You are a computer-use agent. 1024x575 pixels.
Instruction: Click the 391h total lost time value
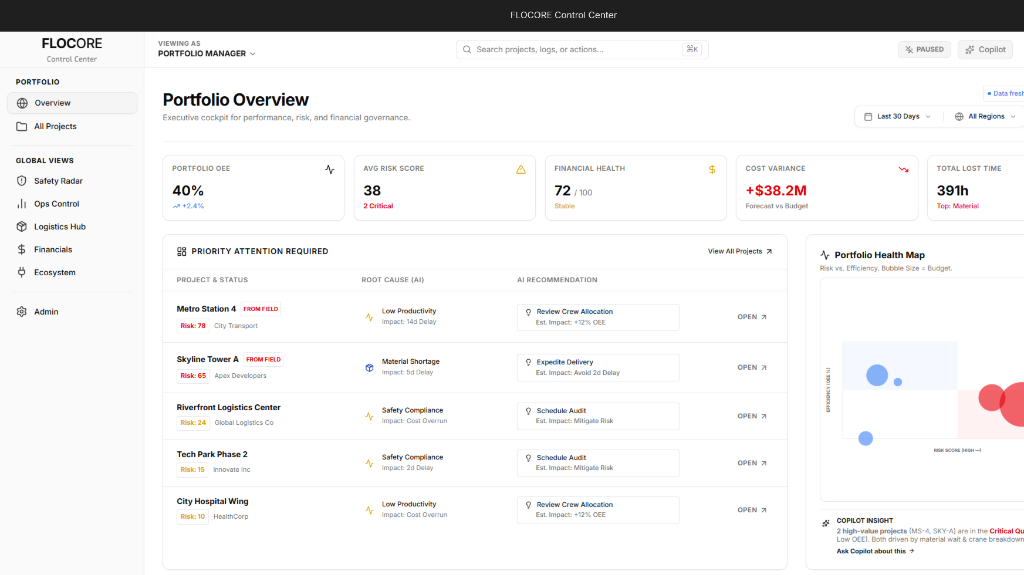[952, 191]
